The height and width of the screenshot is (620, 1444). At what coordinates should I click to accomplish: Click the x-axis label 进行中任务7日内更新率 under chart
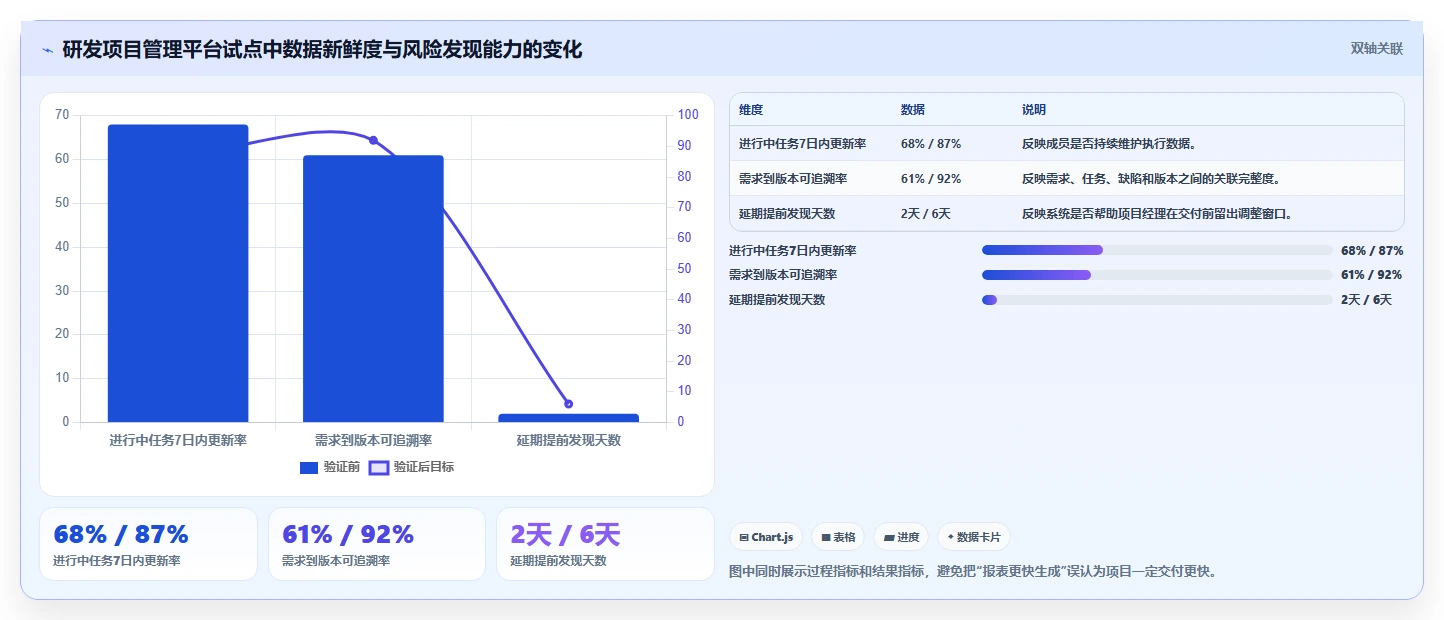[178, 440]
